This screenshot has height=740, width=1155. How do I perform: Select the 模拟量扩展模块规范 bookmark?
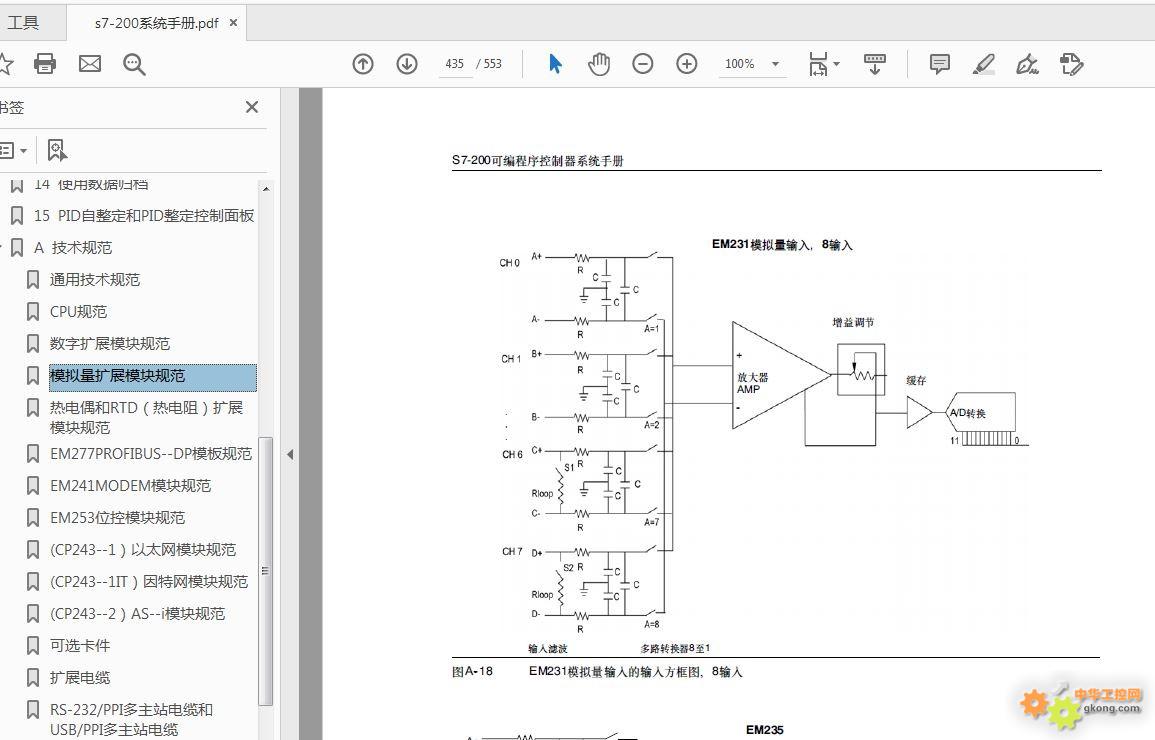(152, 376)
